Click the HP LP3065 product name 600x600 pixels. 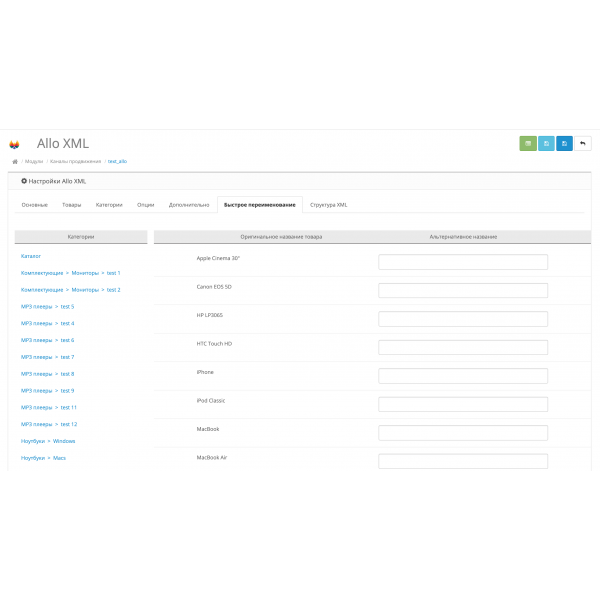(209, 315)
